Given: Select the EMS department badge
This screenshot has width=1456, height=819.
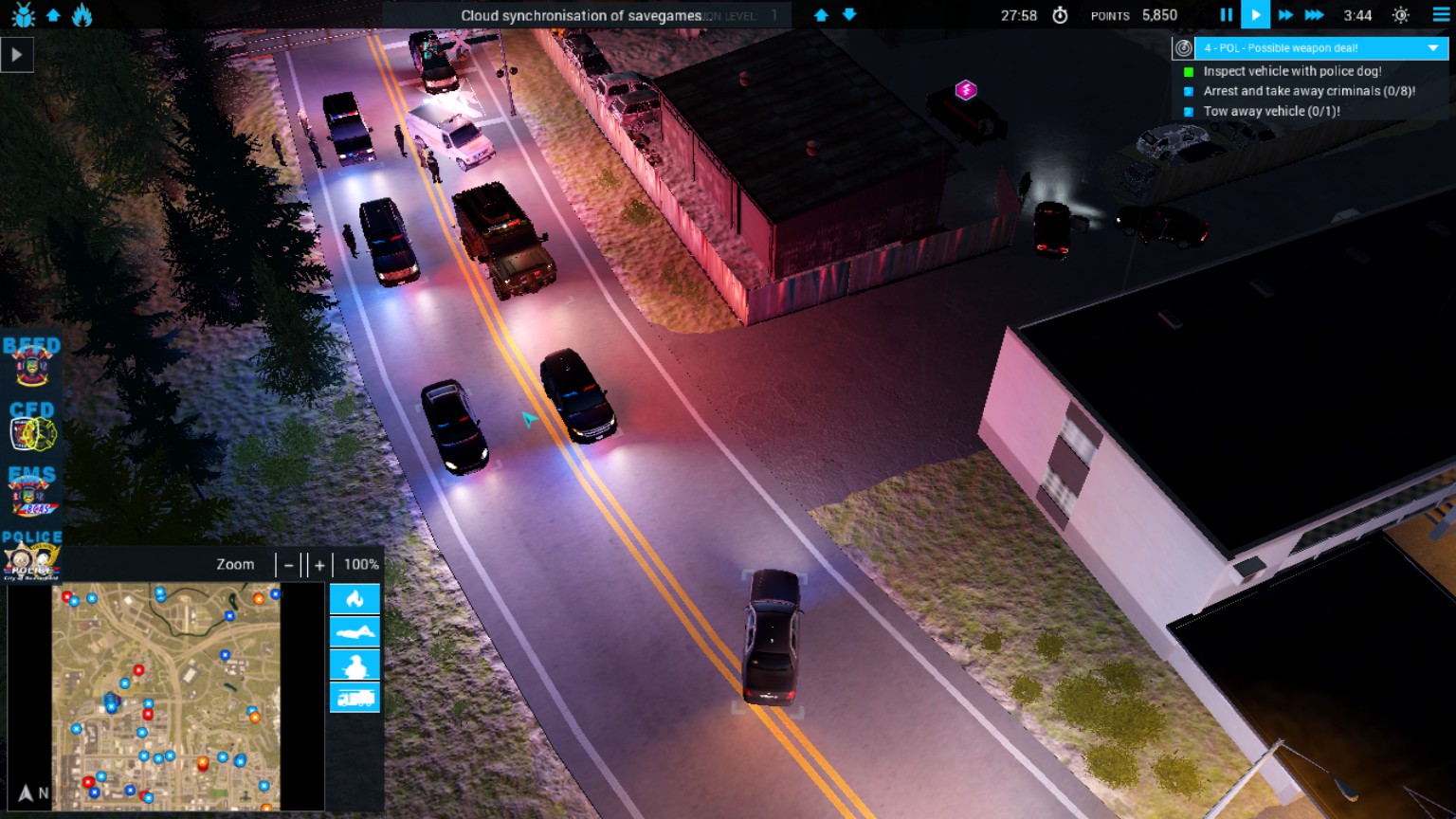Looking at the screenshot, I should (x=32, y=490).
